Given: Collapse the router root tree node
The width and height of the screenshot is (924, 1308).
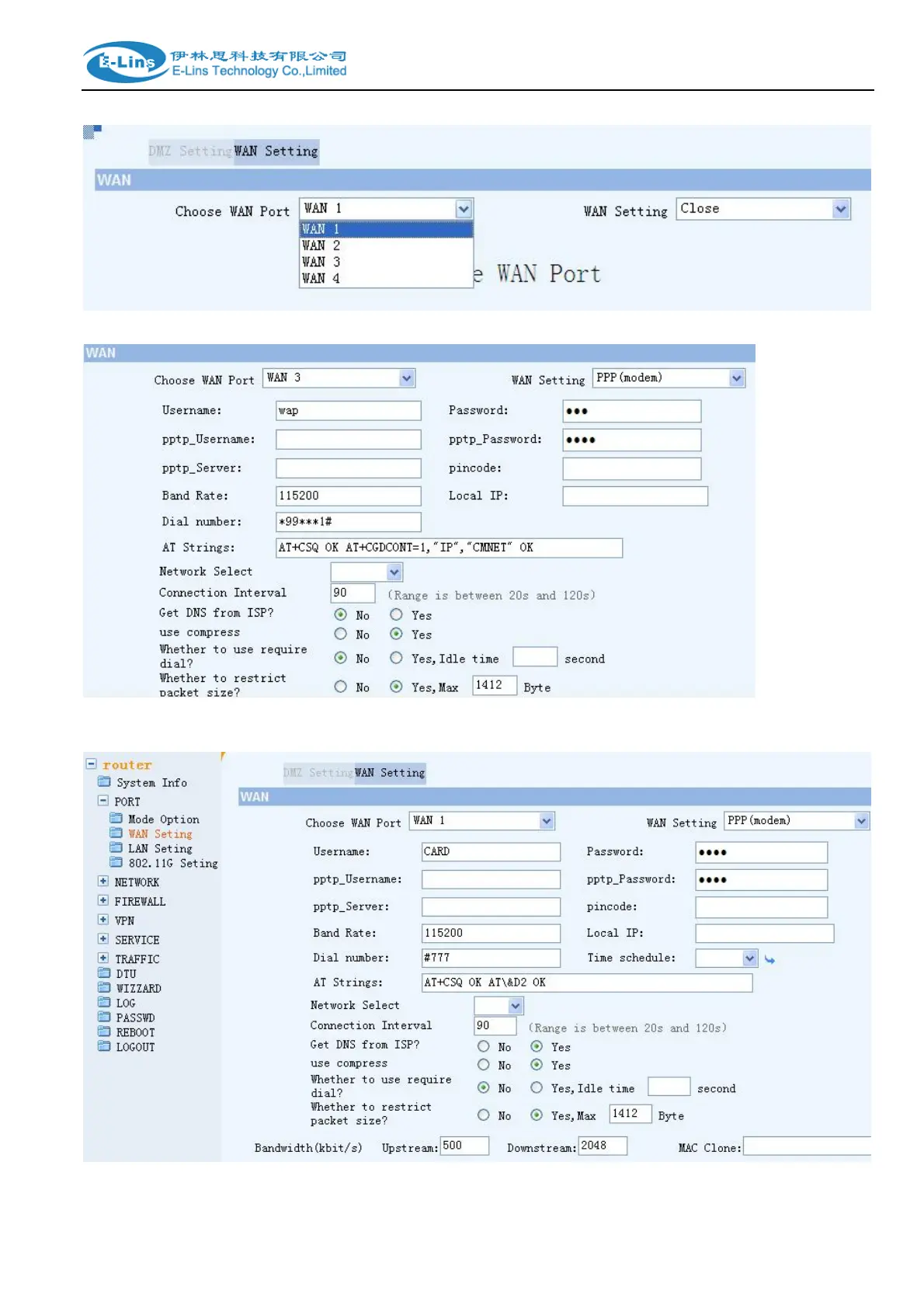Looking at the screenshot, I should click(92, 764).
